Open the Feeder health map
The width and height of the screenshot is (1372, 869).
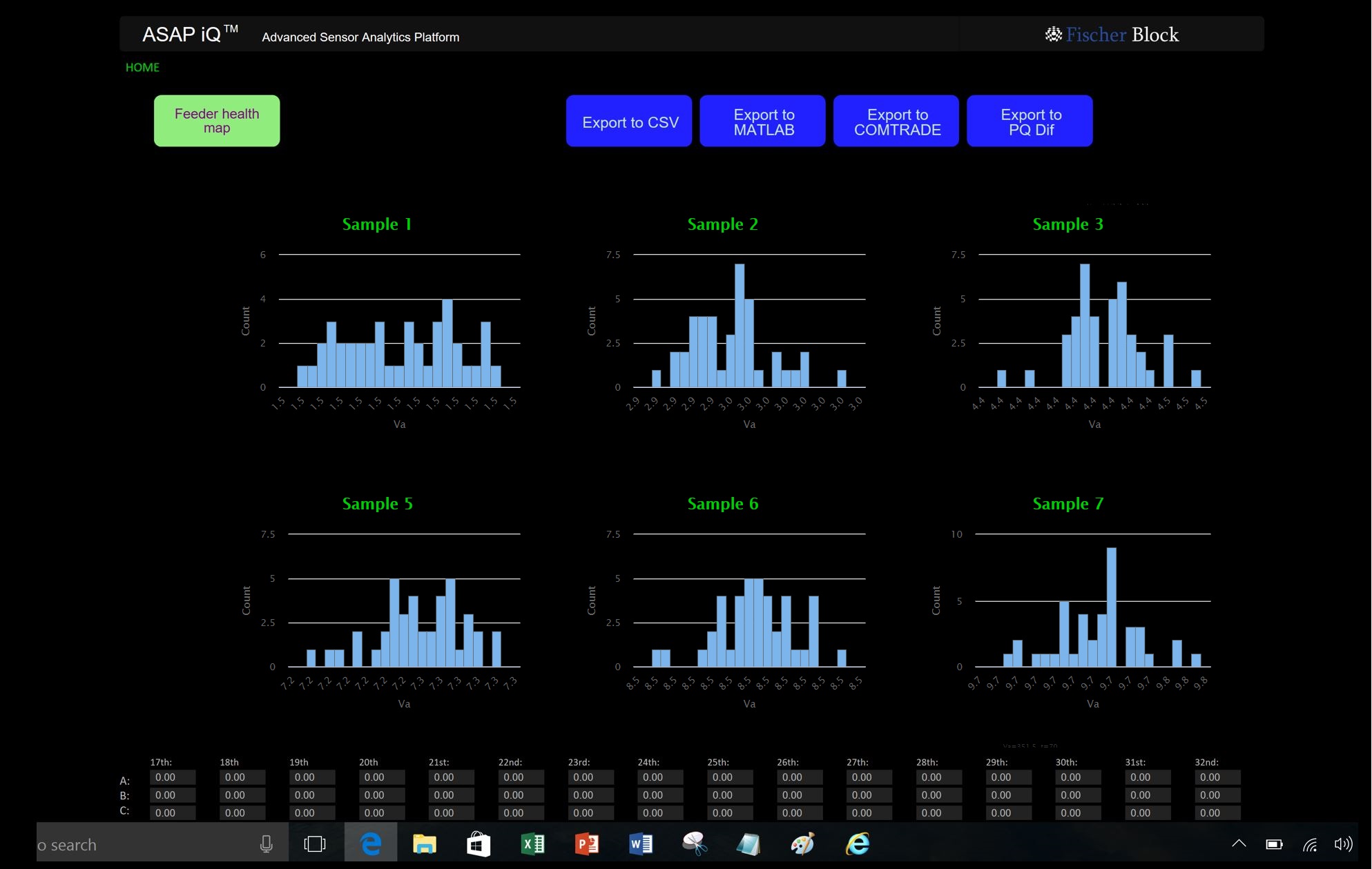tap(217, 121)
